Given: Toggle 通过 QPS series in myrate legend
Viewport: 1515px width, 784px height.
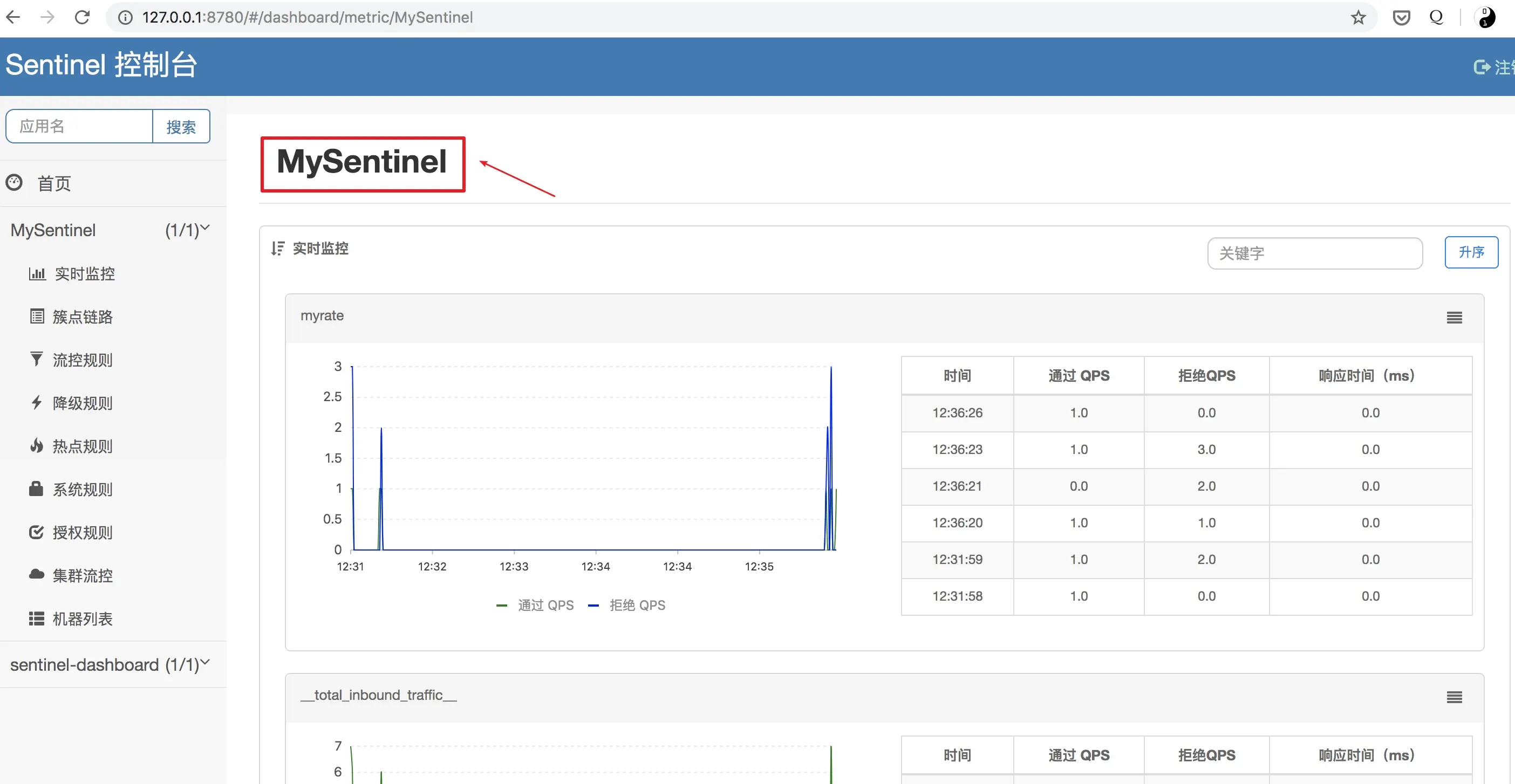Looking at the screenshot, I should click(535, 606).
